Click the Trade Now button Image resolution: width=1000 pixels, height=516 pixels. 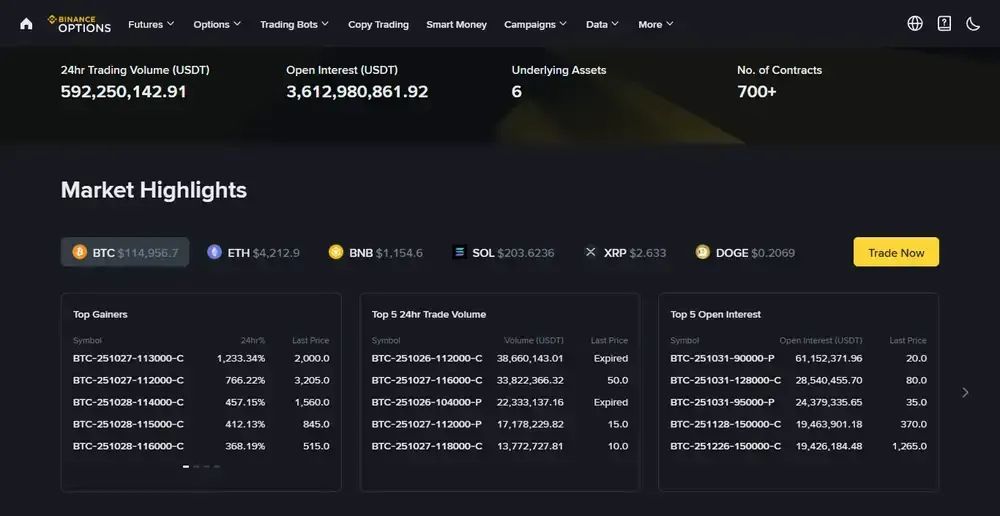click(896, 253)
